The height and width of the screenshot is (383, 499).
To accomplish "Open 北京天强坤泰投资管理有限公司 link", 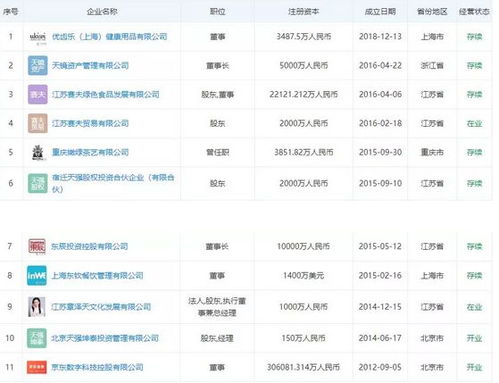I will point(105,338).
